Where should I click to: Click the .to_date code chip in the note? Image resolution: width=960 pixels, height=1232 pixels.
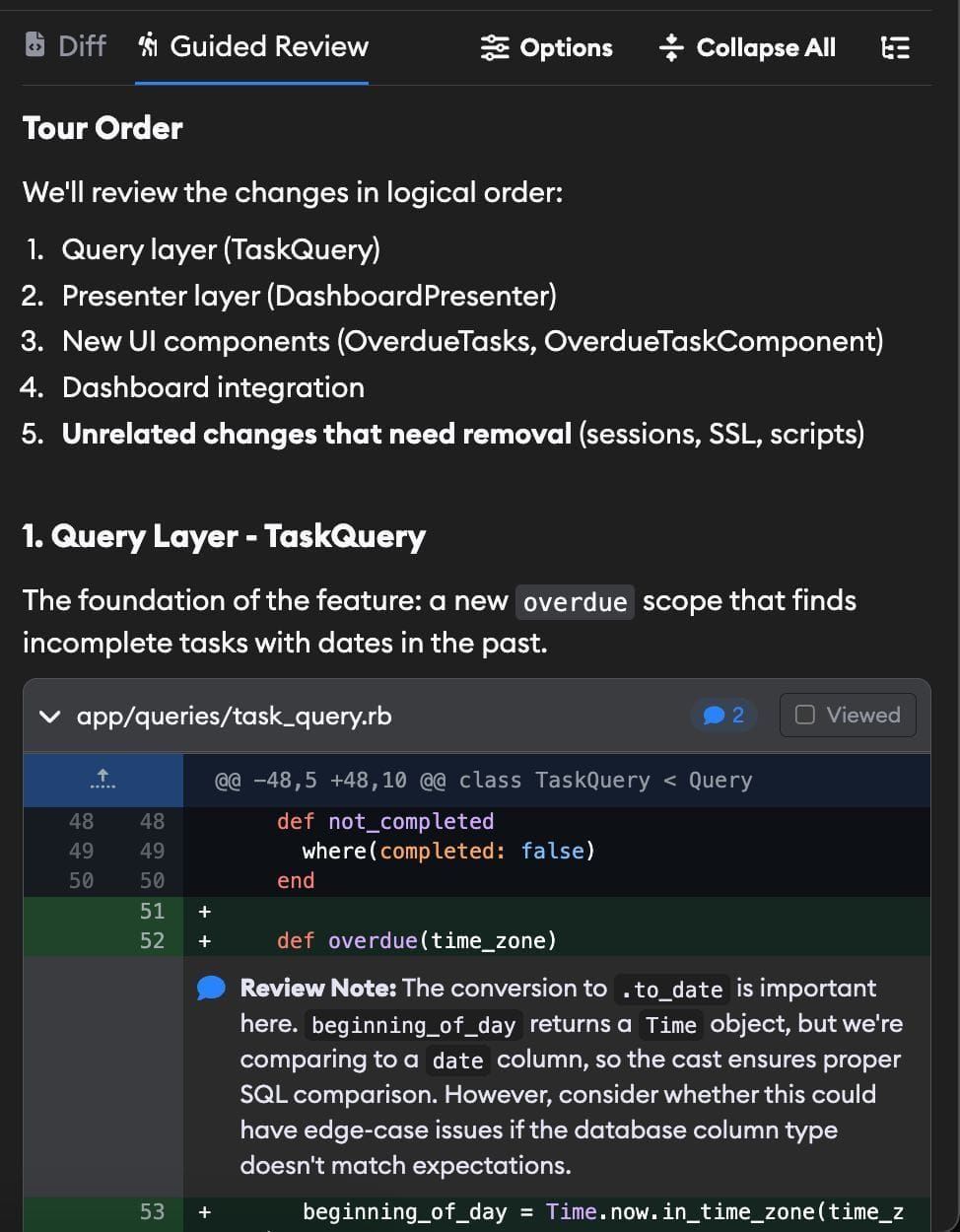[675, 989]
